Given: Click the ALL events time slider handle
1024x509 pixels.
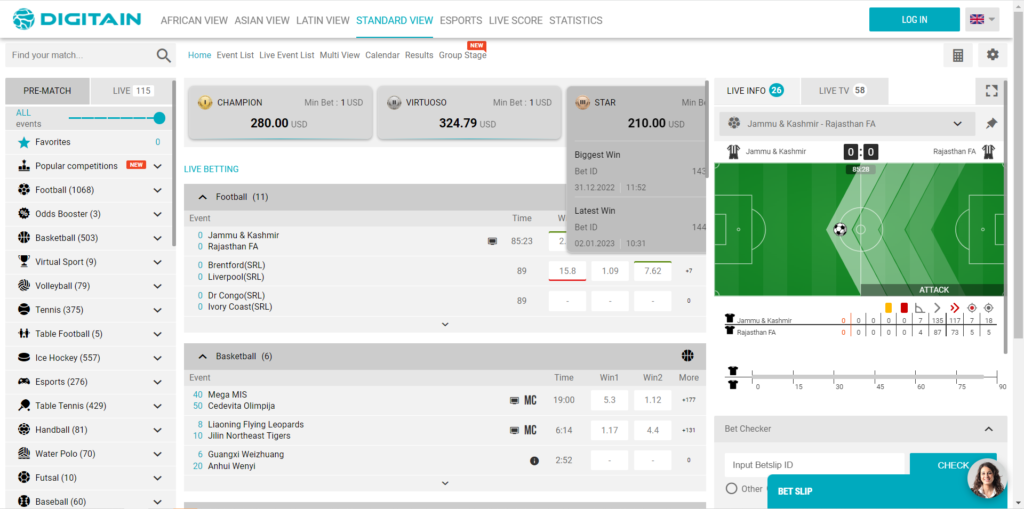Looking at the screenshot, I should click(159, 118).
